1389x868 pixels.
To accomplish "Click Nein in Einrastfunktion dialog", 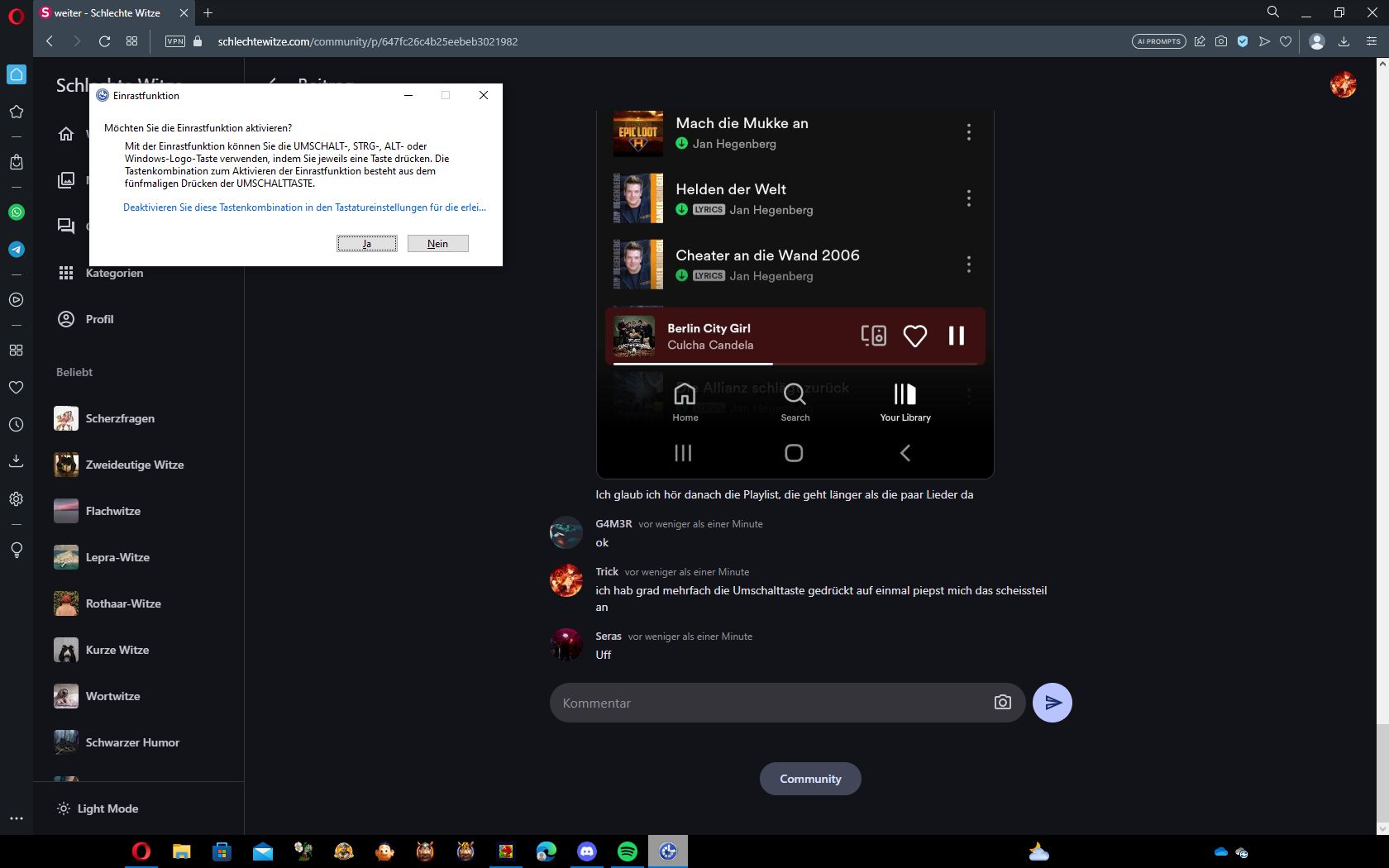I will (437, 244).
